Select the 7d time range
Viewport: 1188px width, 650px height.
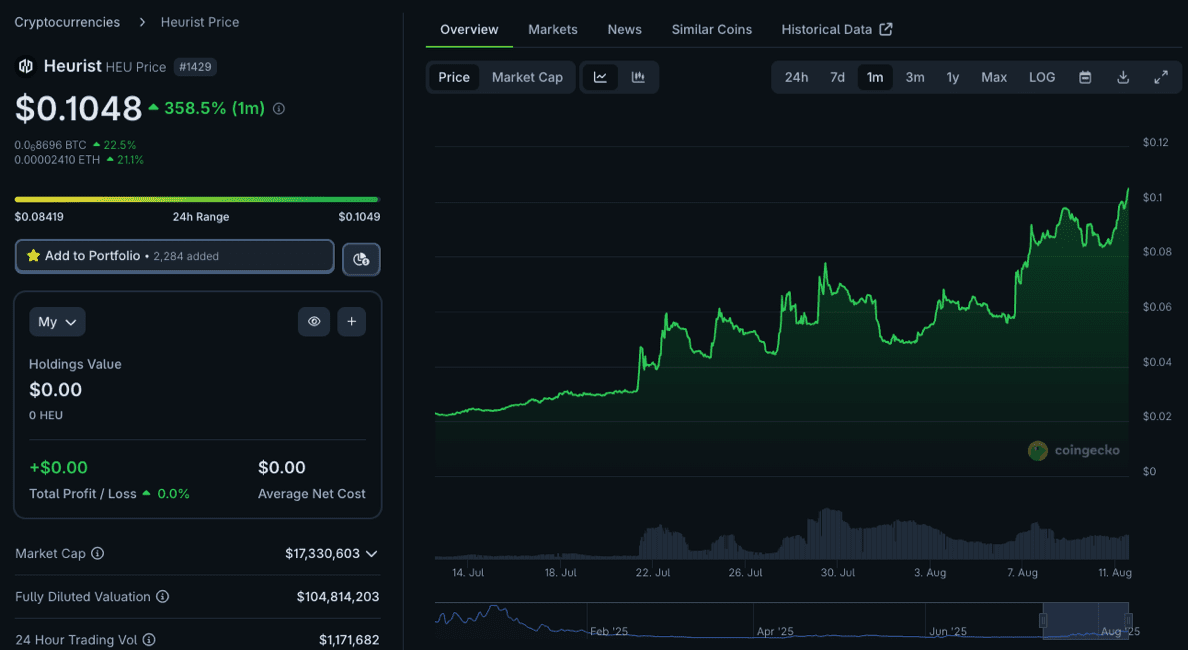pos(837,77)
